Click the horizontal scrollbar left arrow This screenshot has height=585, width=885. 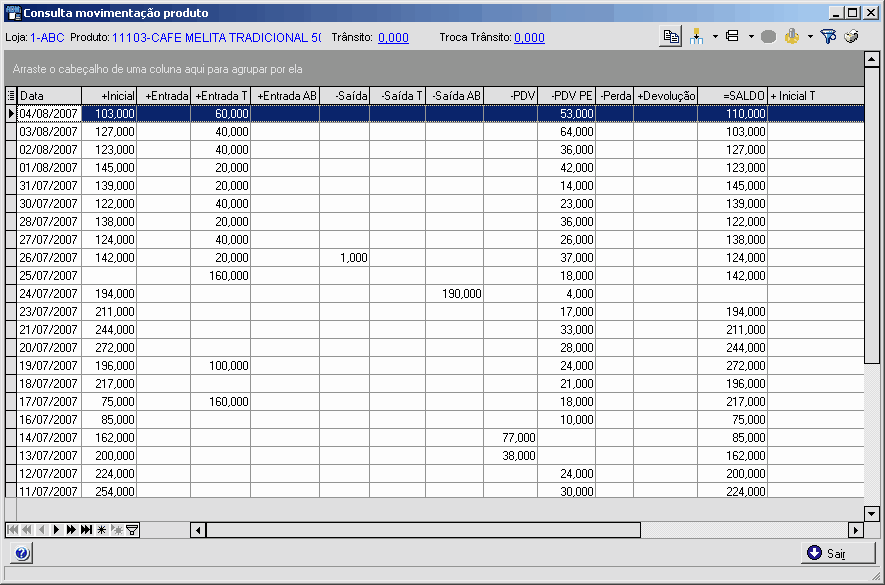198,530
